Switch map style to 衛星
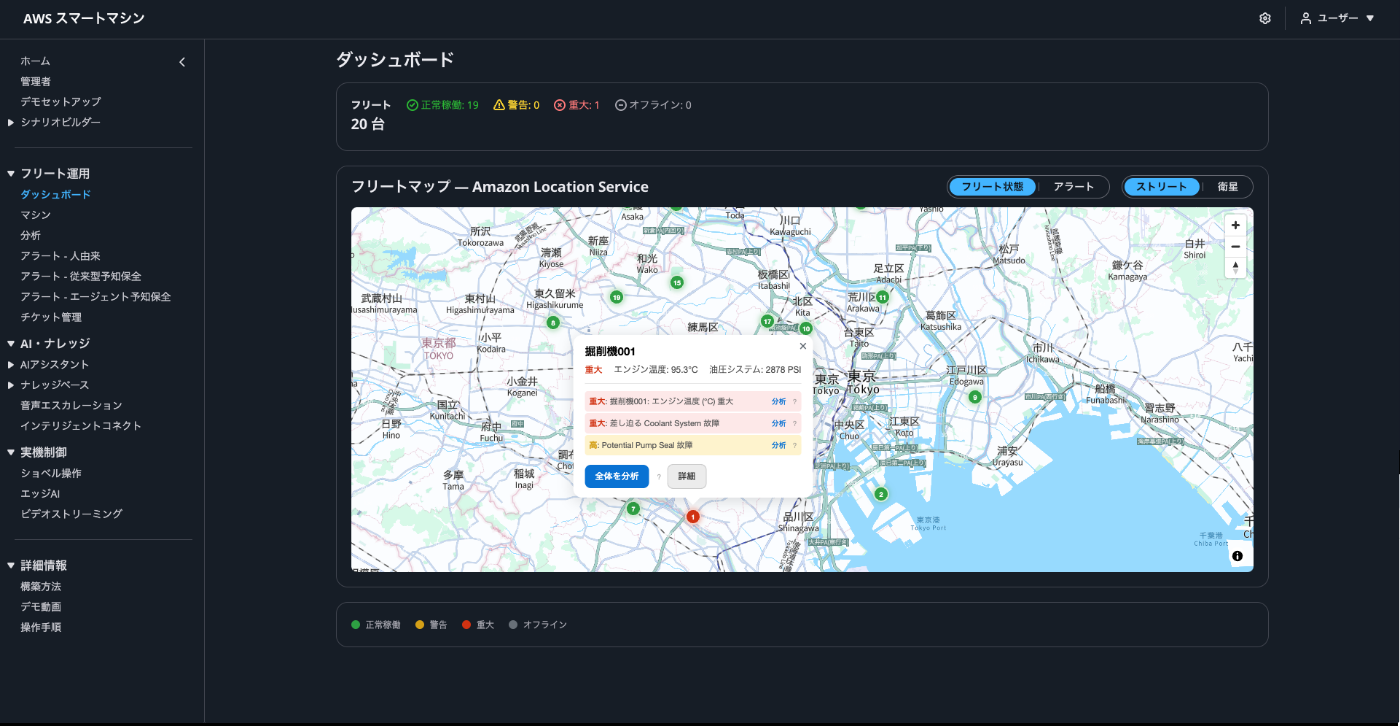 point(1227,187)
